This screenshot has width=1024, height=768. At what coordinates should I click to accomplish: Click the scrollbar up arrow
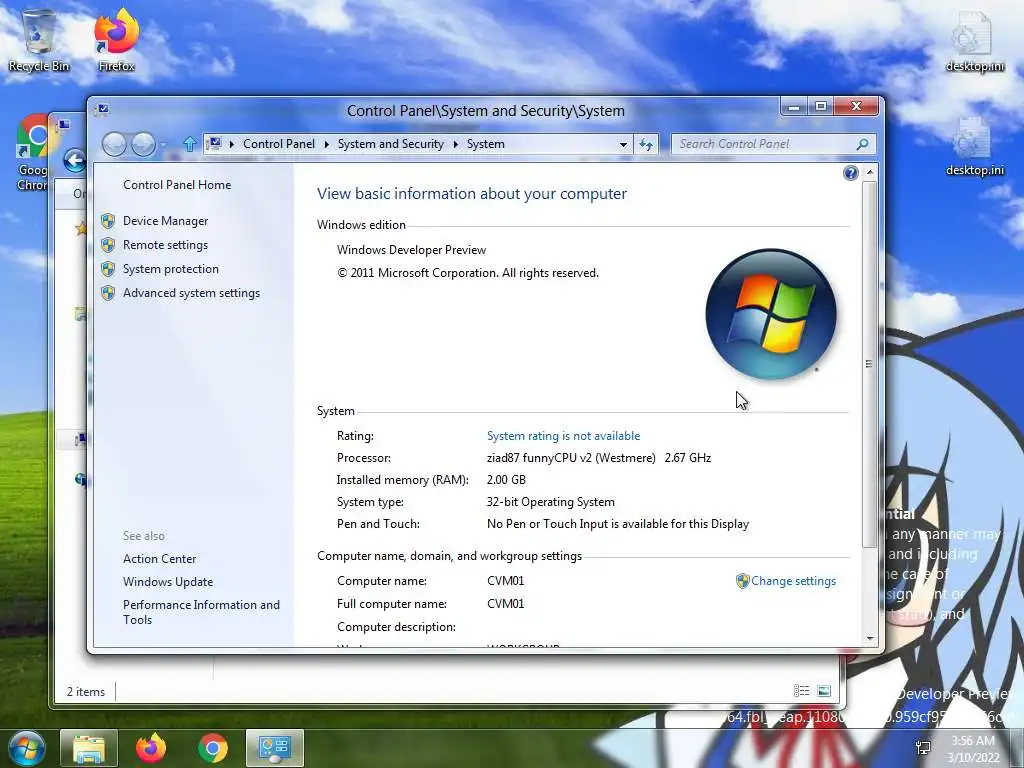869,172
